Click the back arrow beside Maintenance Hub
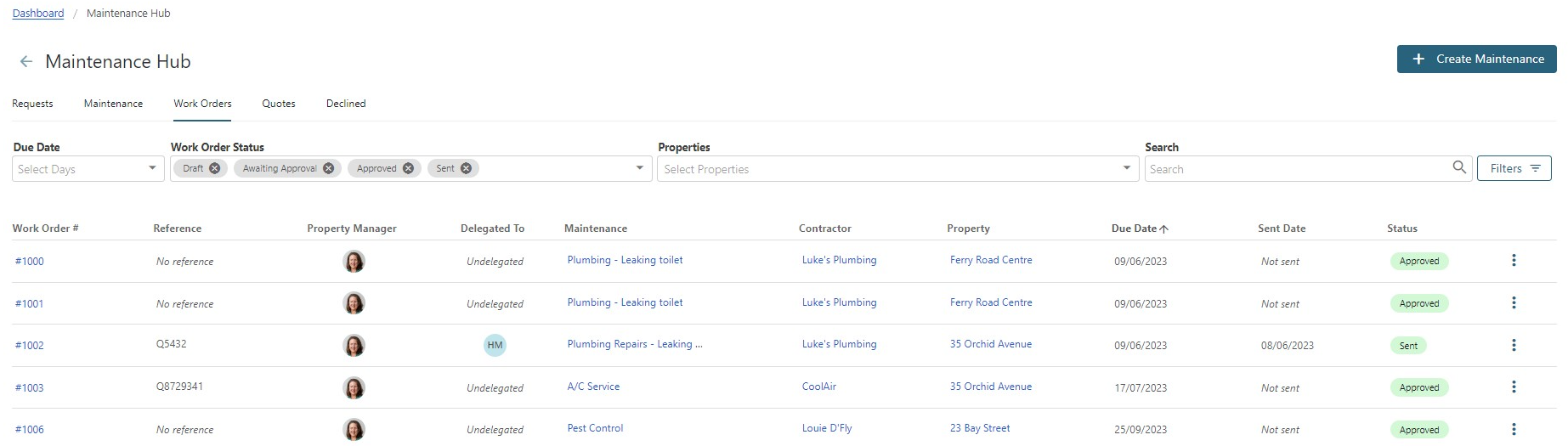1568x446 pixels. [x=26, y=61]
